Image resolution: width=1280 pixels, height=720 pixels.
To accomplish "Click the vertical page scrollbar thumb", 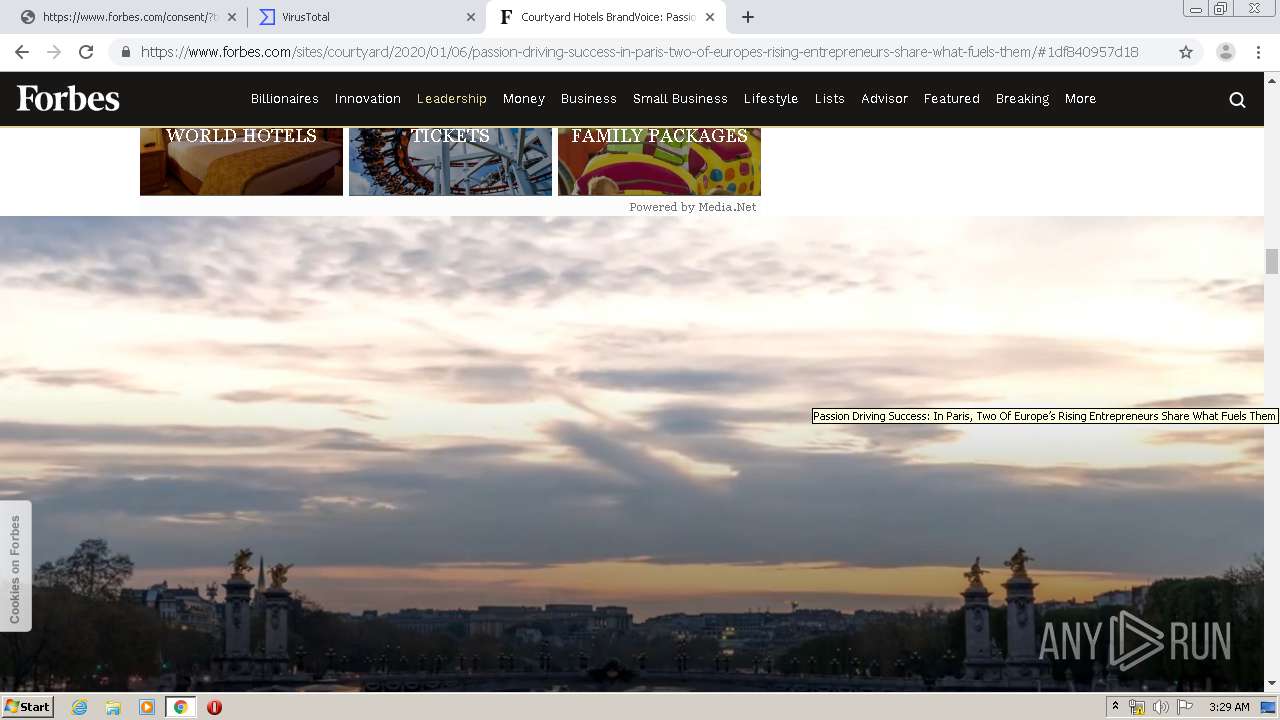I will pos(1272,261).
